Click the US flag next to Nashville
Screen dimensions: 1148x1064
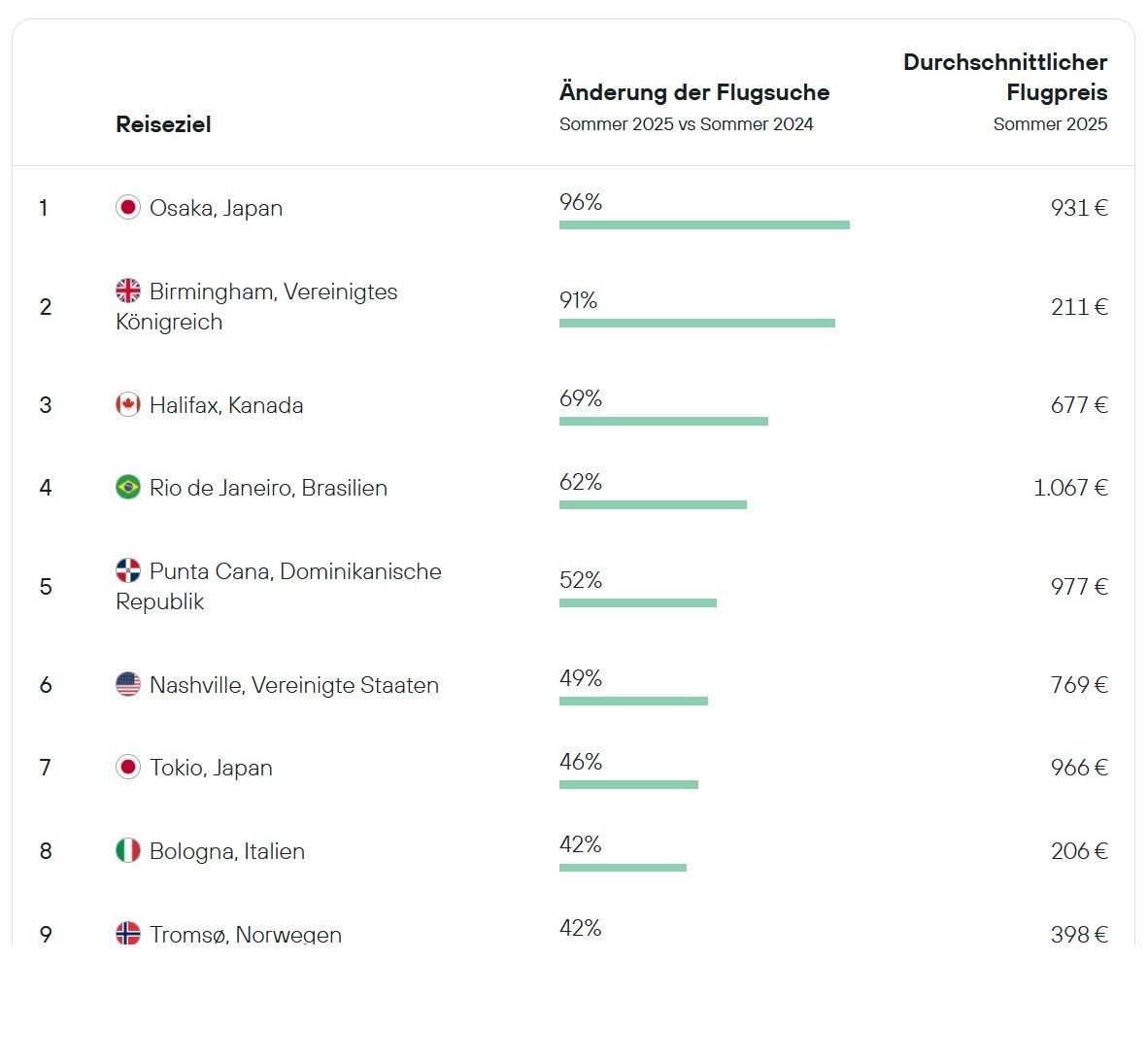[128, 685]
